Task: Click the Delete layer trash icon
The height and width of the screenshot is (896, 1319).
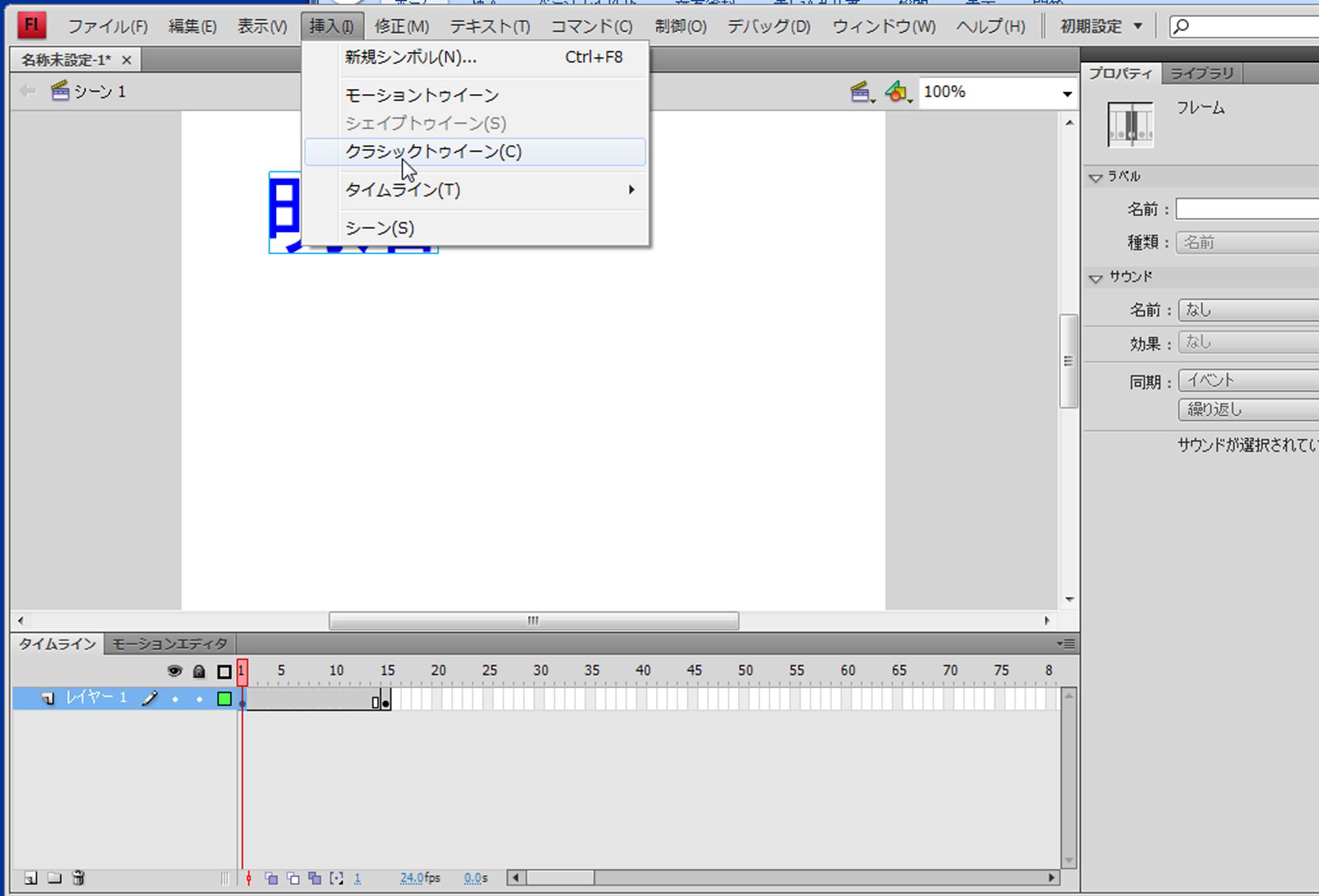Action: pos(78,878)
